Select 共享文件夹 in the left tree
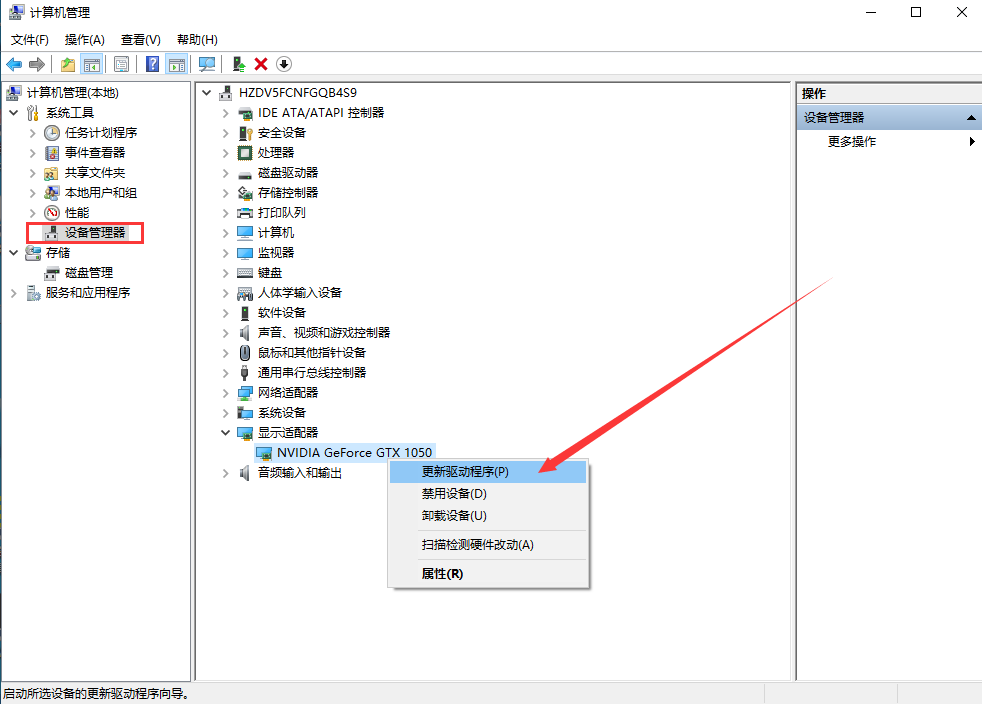Image resolution: width=982 pixels, height=704 pixels. (x=95, y=173)
